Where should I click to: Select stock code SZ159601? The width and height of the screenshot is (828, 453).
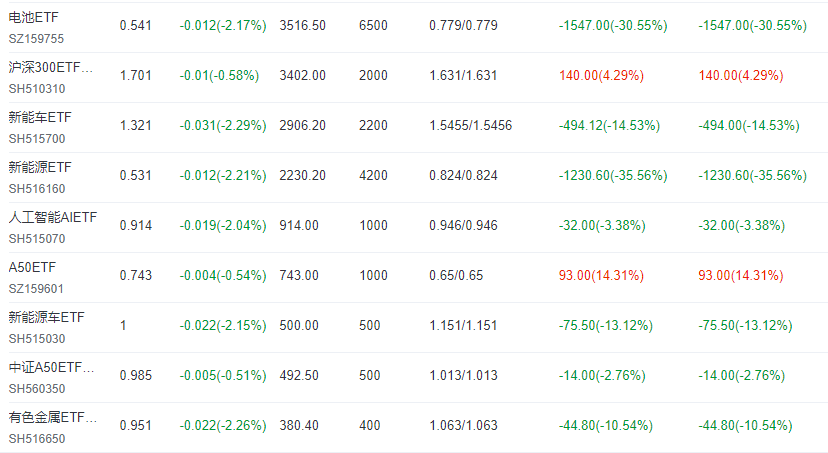tap(36, 289)
